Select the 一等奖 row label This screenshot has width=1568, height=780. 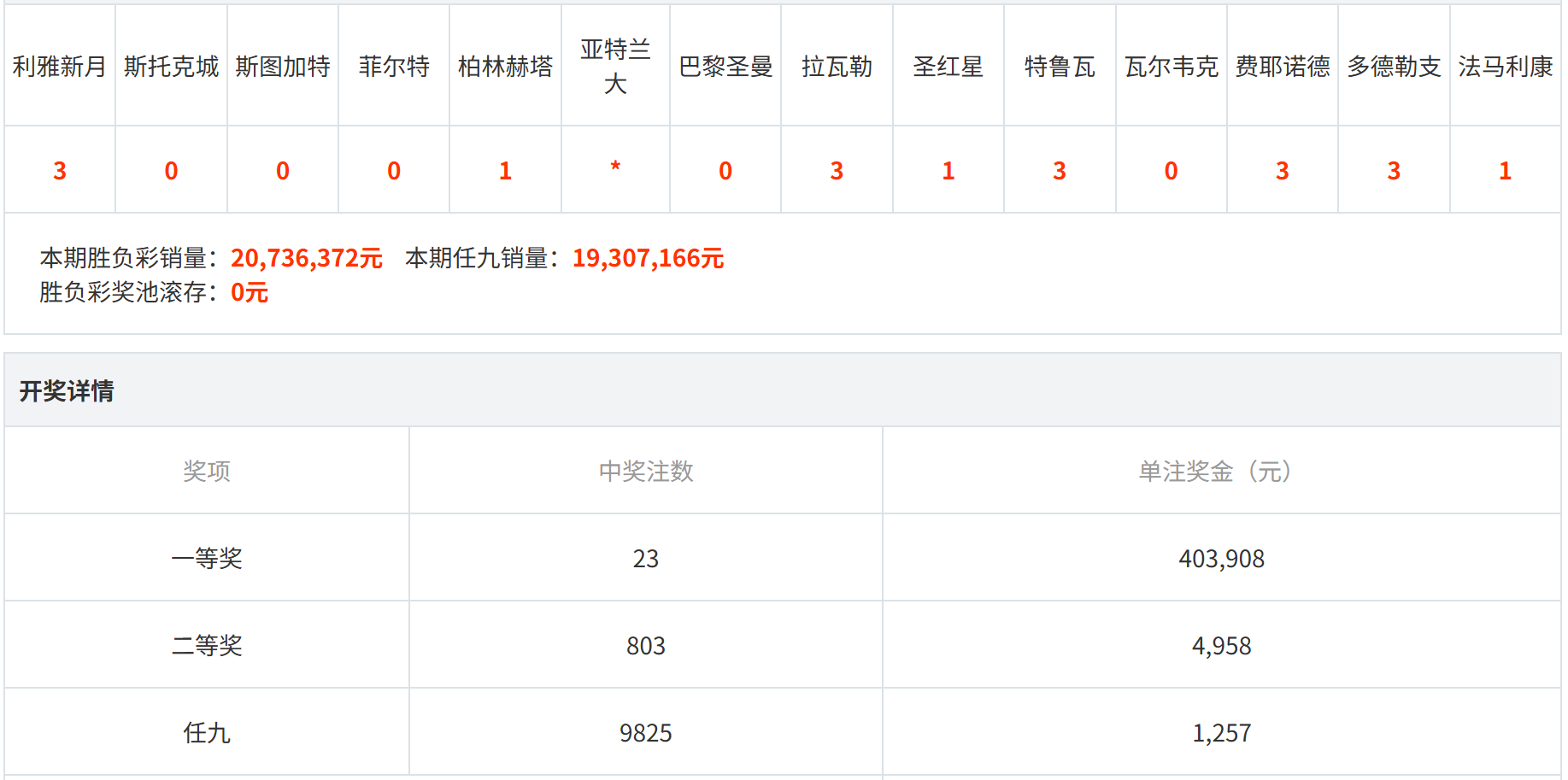(207, 559)
